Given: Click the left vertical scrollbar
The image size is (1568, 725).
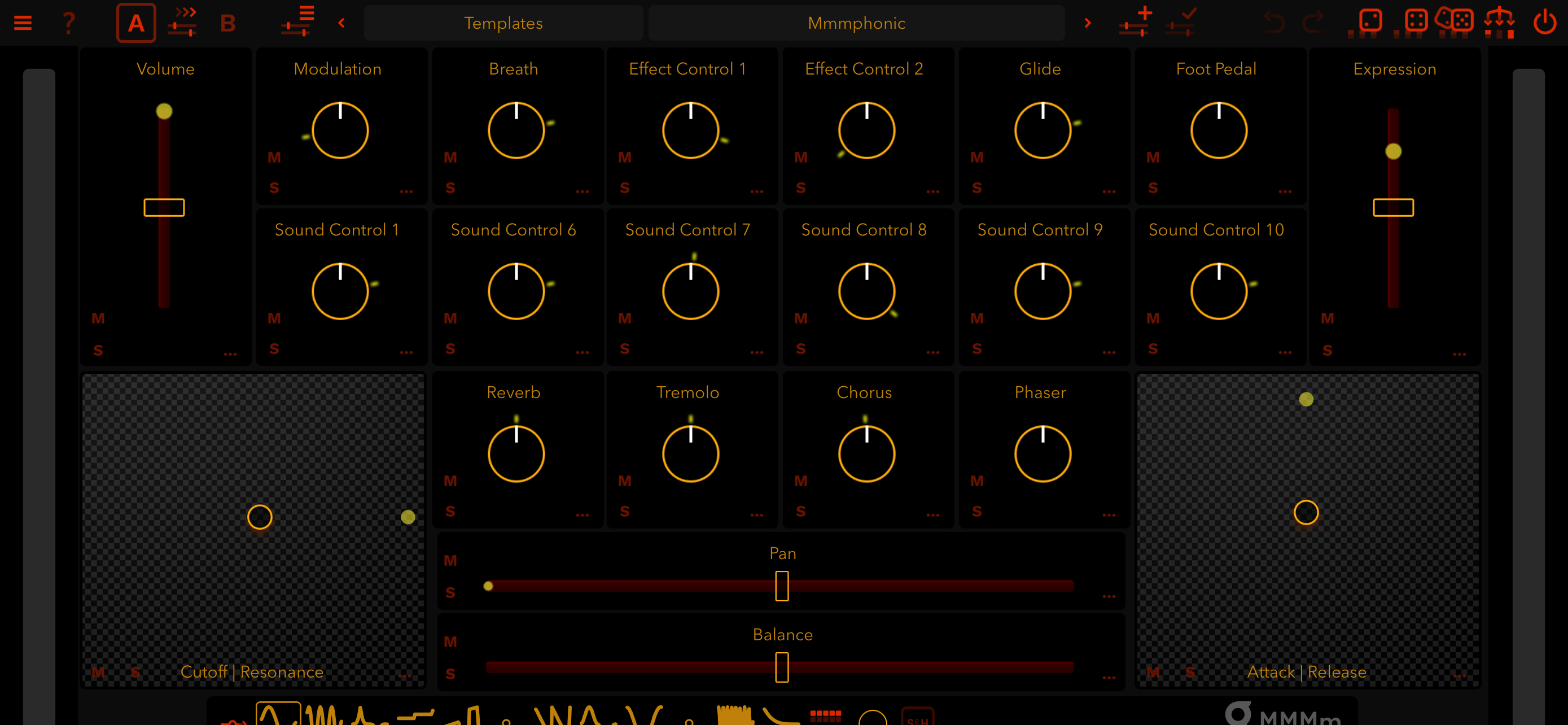Looking at the screenshot, I should [39, 396].
